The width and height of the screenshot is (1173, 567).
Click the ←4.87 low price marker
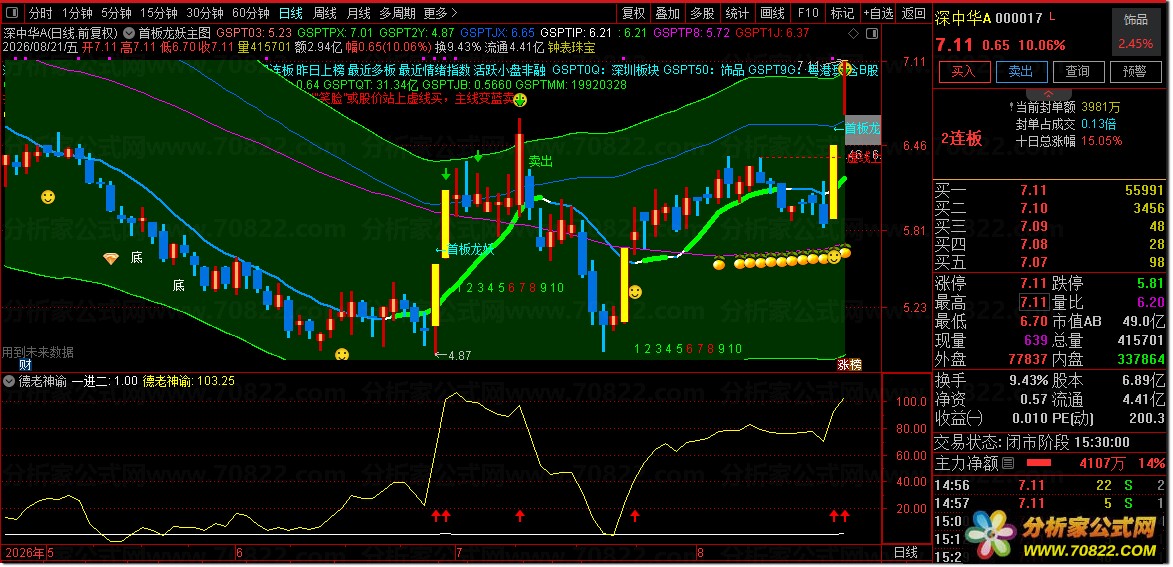tap(453, 355)
